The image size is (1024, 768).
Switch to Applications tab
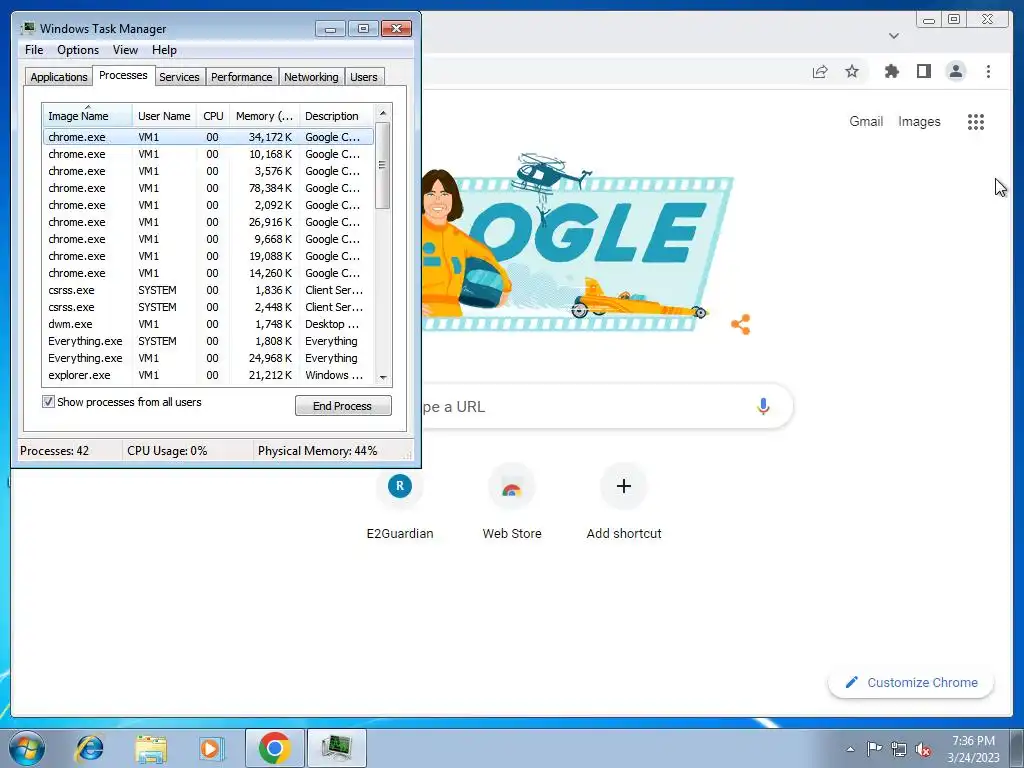click(59, 77)
